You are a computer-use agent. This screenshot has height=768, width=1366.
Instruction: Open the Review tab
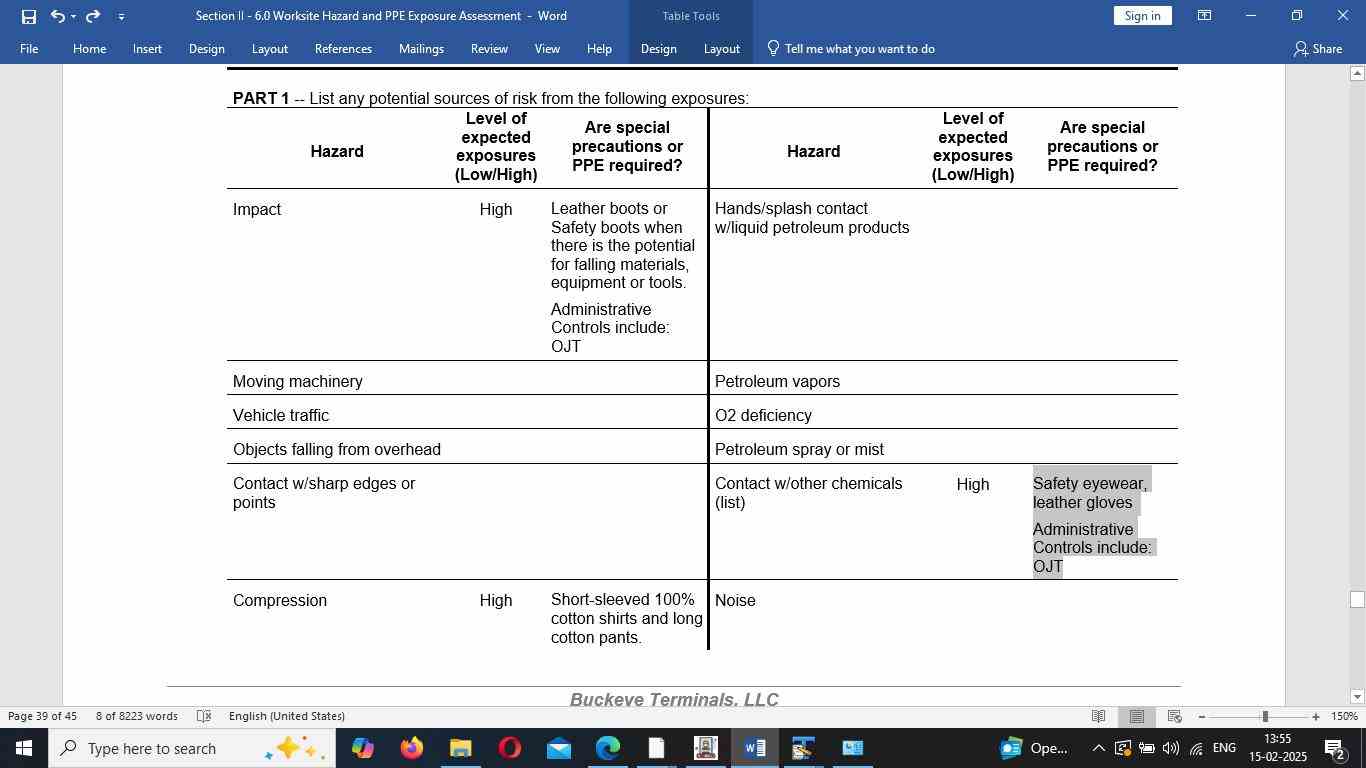pos(489,48)
